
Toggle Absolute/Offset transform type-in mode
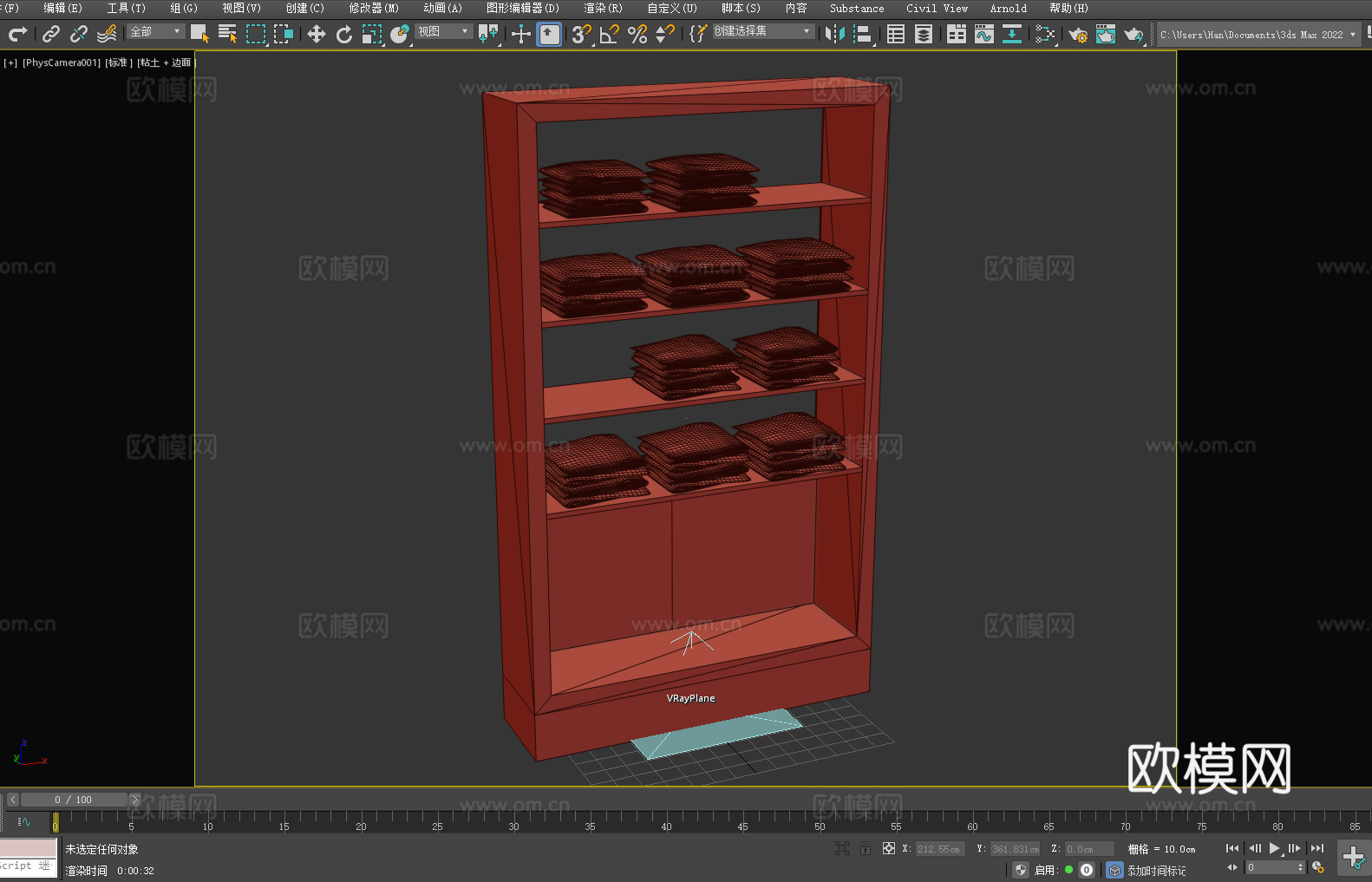click(x=889, y=848)
